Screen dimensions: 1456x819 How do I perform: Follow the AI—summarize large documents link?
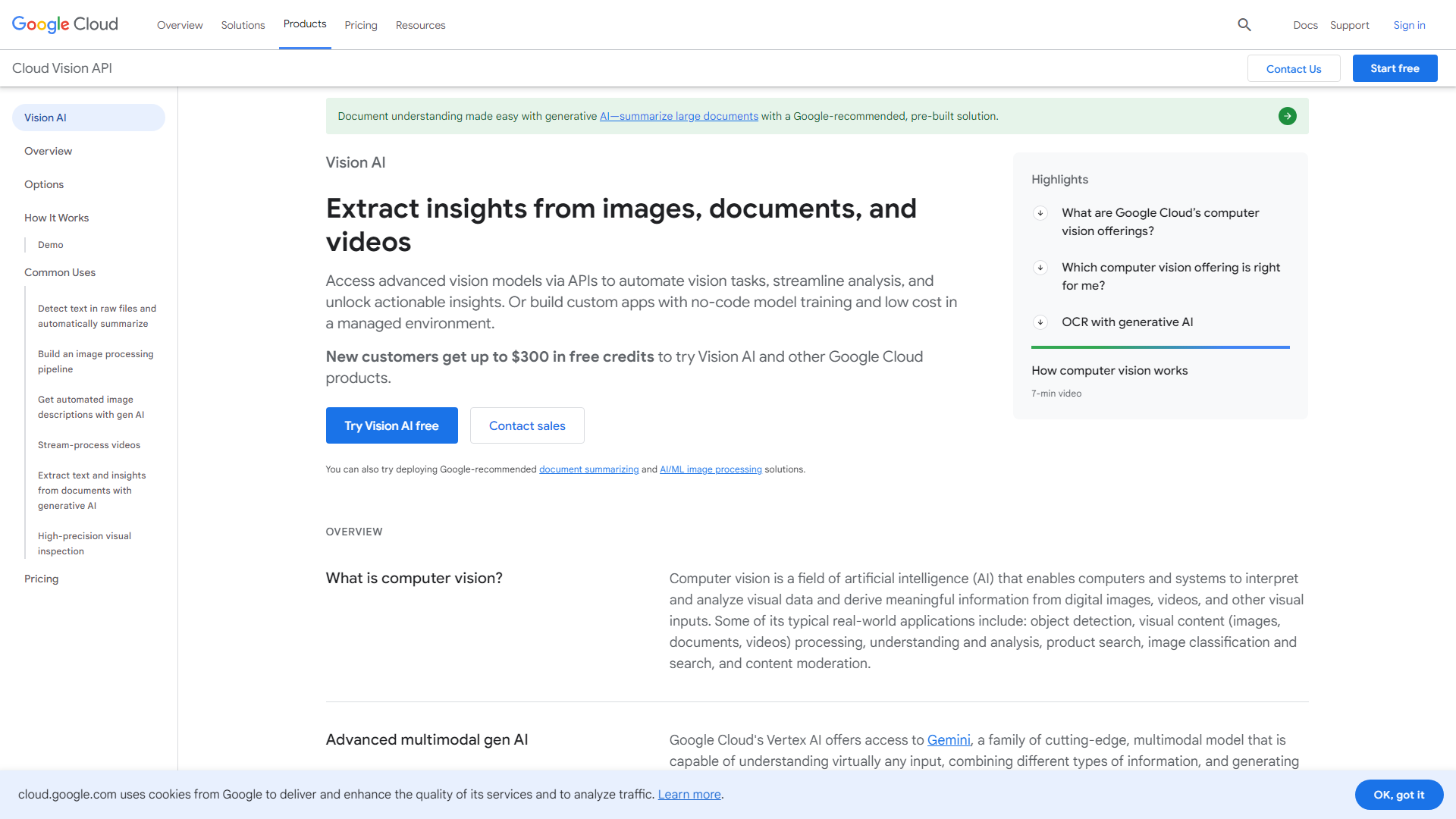pyautogui.click(x=679, y=116)
